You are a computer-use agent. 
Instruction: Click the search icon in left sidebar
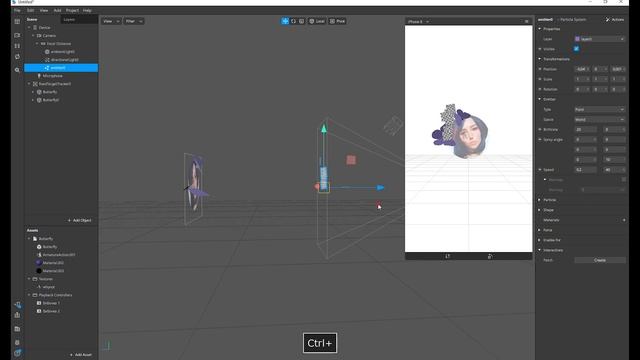coord(17,70)
